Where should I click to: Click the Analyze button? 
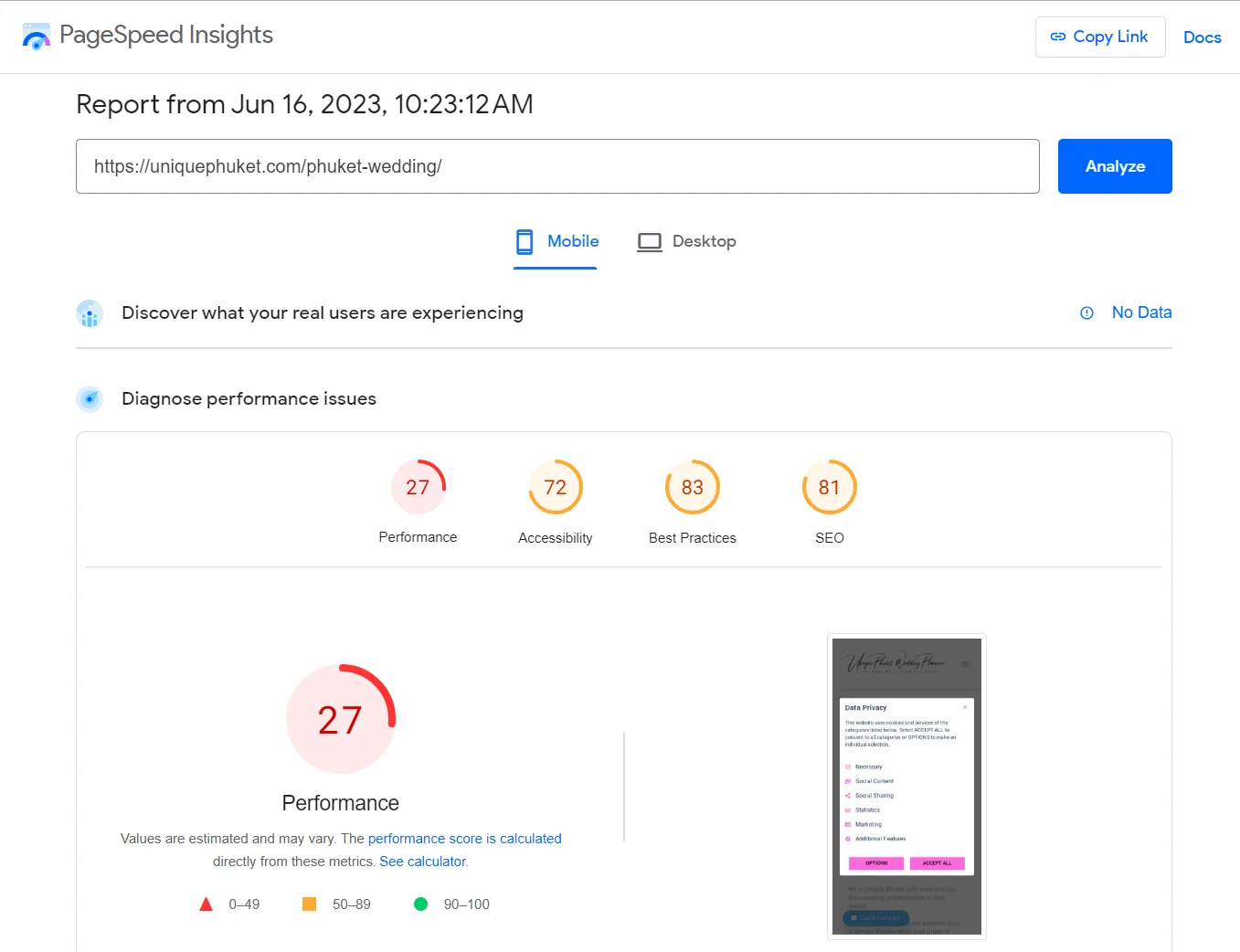click(x=1115, y=166)
